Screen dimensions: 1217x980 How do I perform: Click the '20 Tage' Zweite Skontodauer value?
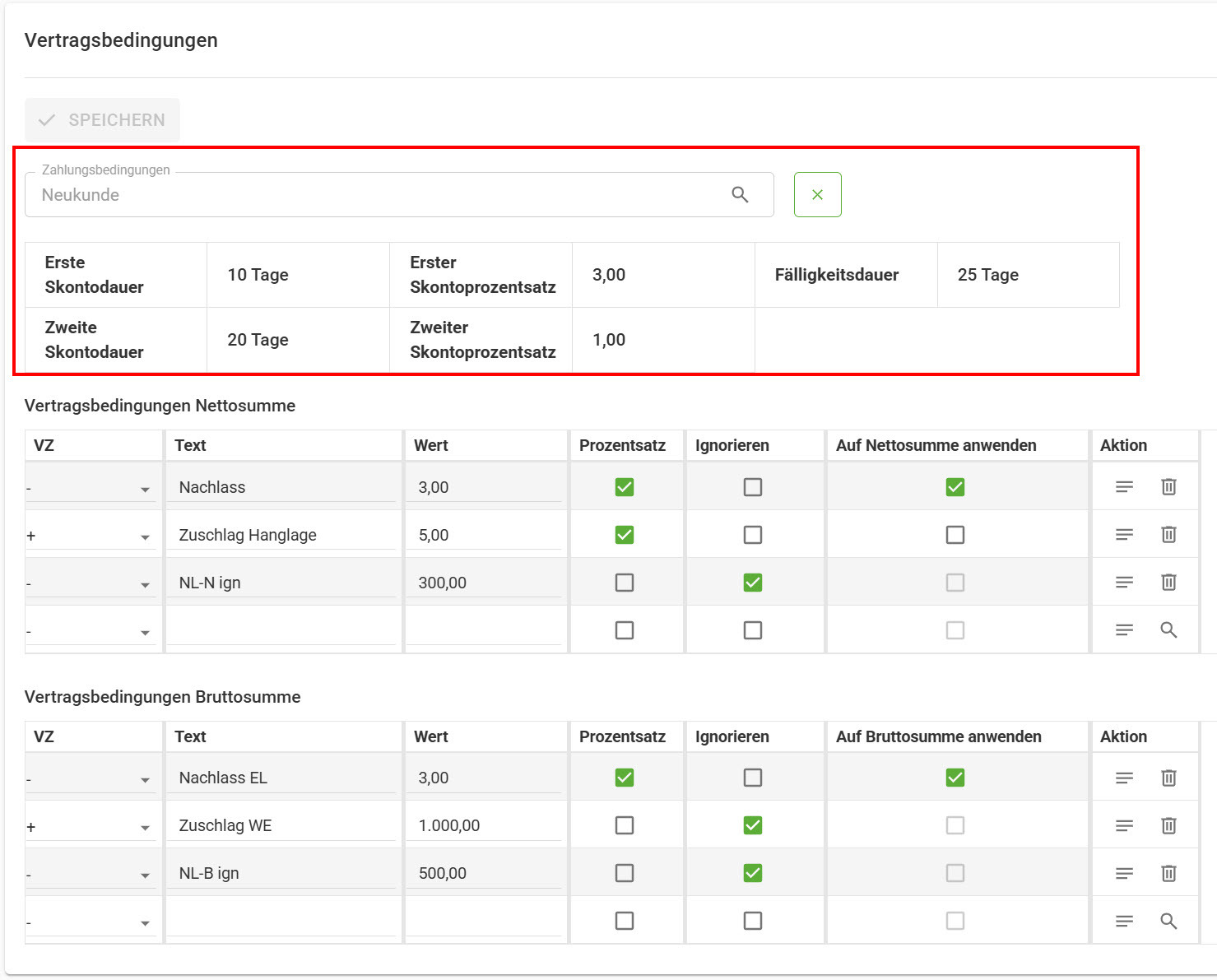[258, 340]
